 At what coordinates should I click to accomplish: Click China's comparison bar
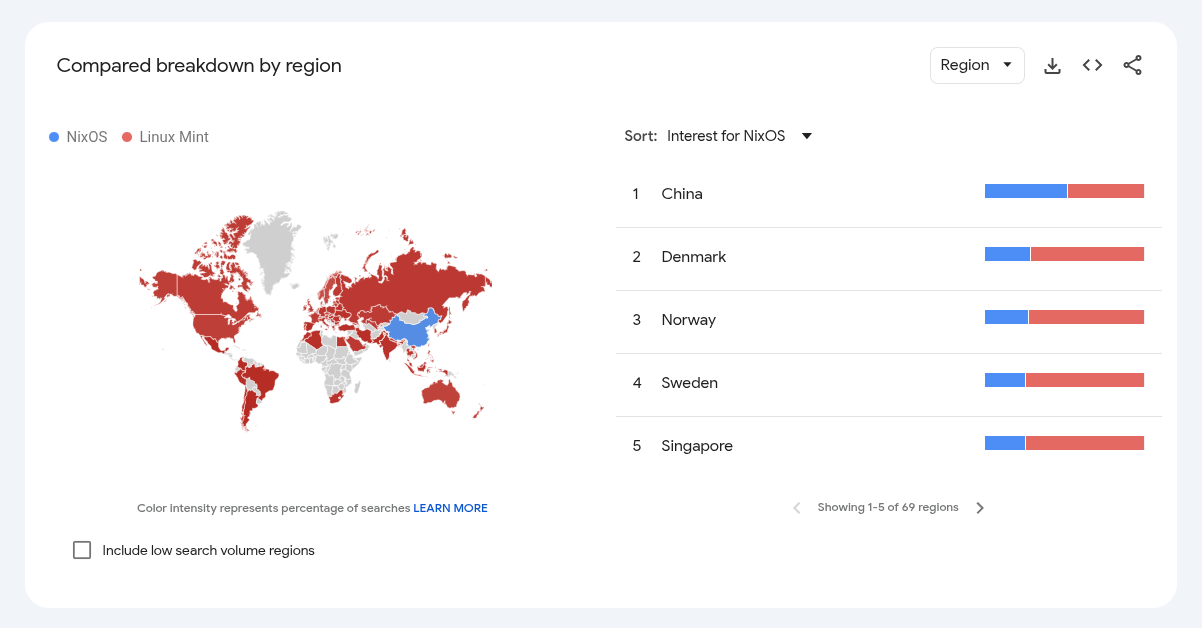(1064, 191)
